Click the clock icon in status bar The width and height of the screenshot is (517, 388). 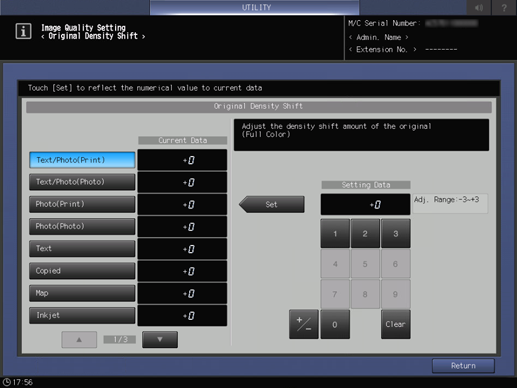tap(7, 382)
